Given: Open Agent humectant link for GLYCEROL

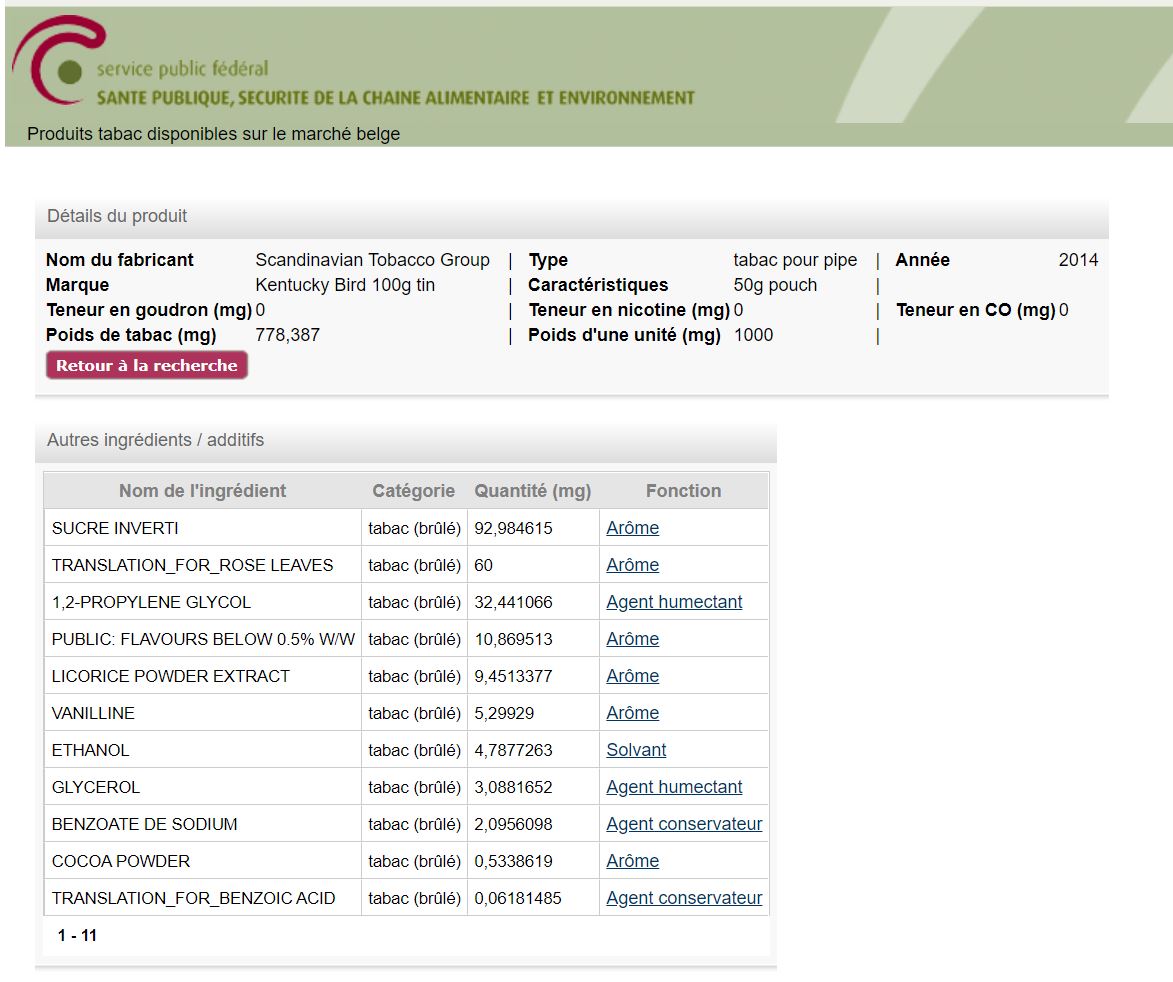Looking at the screenshot, I should [x=674, y=787].
